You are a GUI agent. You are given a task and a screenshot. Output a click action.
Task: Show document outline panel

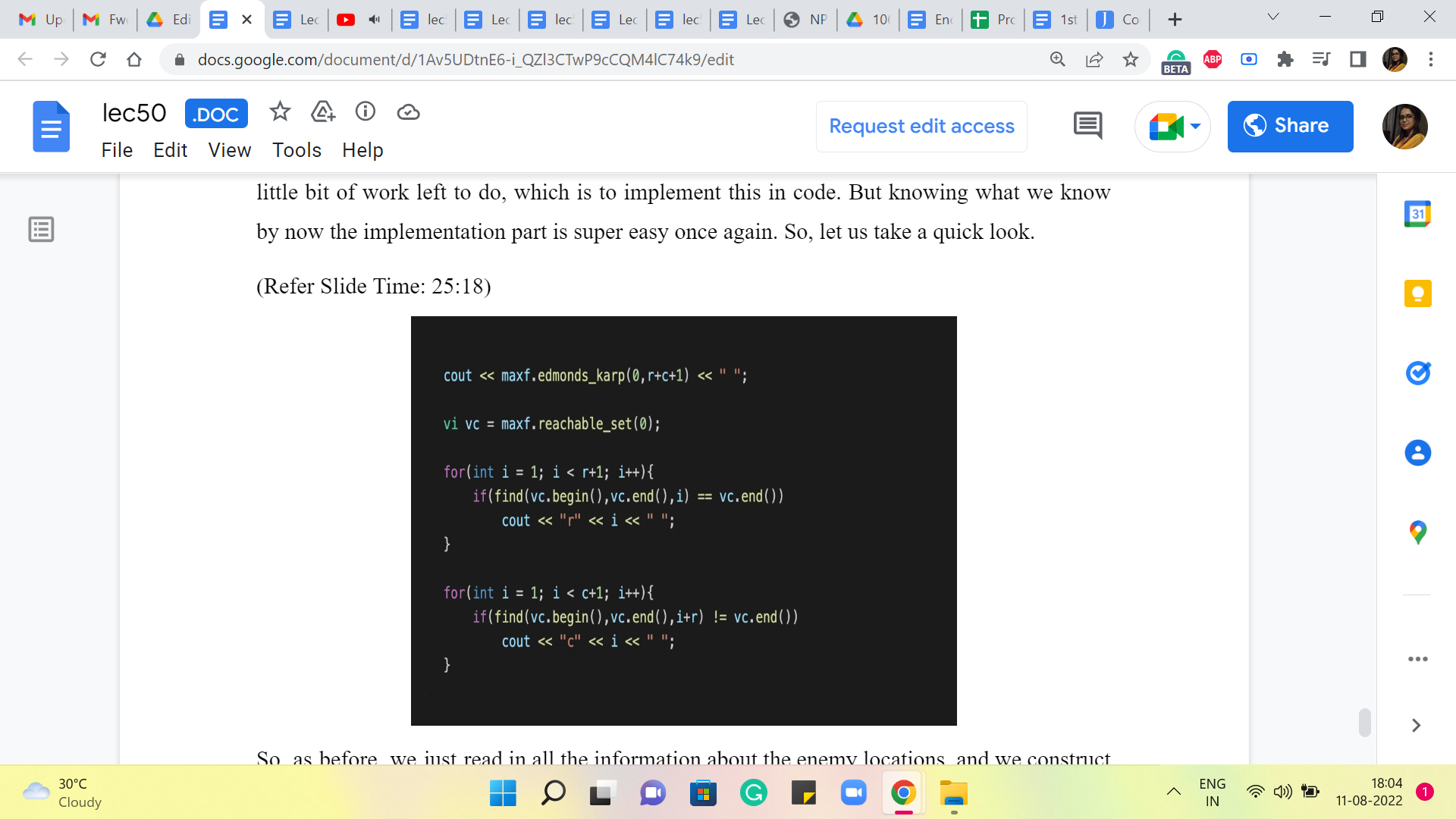click(41, 229)
